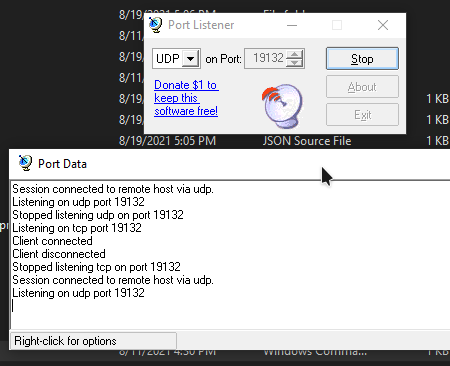Click 'Stopped listening udp on port 19132' line
This screenshot has width=450, height=366.
pos(98,215)
